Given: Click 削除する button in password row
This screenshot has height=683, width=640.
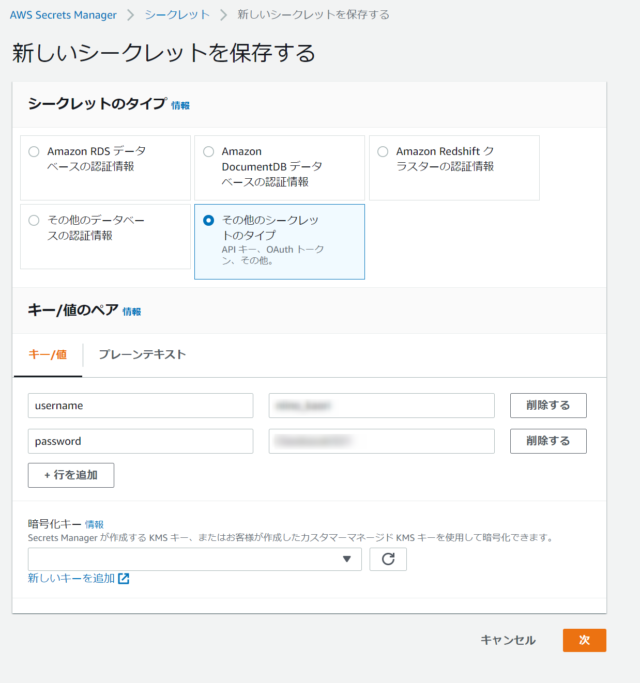Looking at the screenshot, I should tap(548, 441).
